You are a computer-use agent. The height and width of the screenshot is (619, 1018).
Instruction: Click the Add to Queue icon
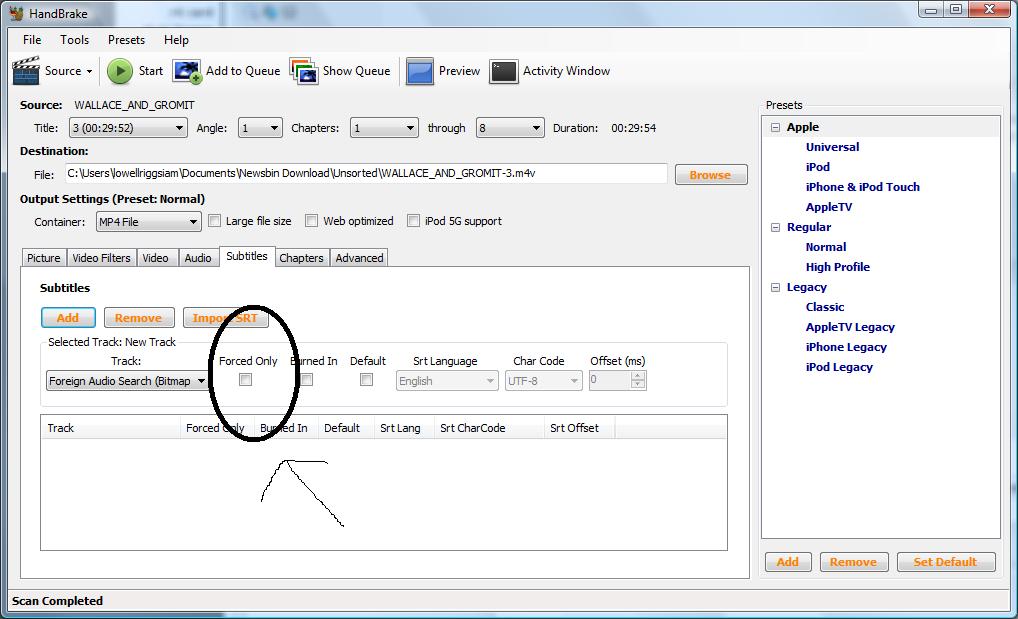pyautogui.click(x=187, y=71)
